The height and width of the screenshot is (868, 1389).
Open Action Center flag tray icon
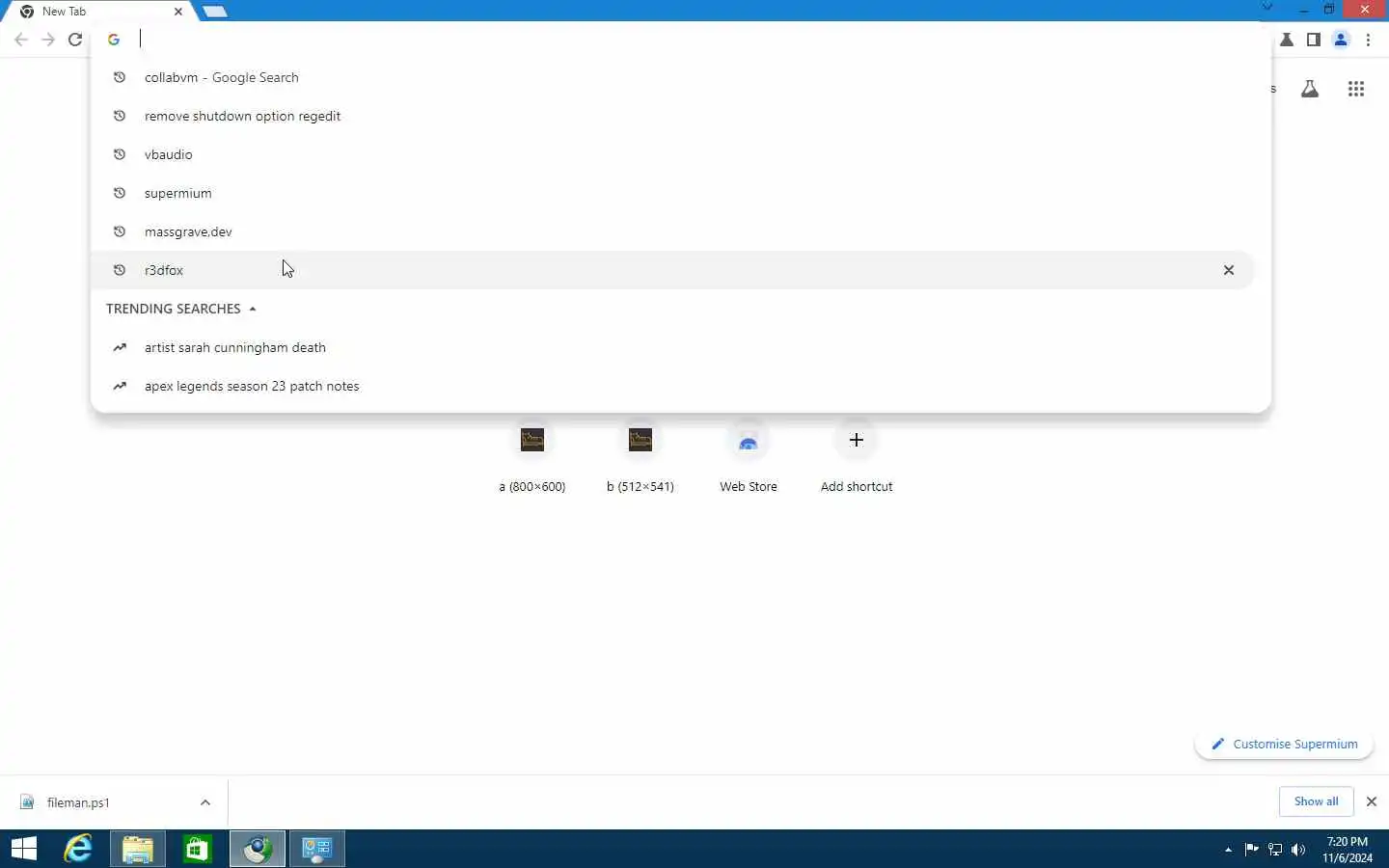pyautogui.click(x=1252, y=850)
